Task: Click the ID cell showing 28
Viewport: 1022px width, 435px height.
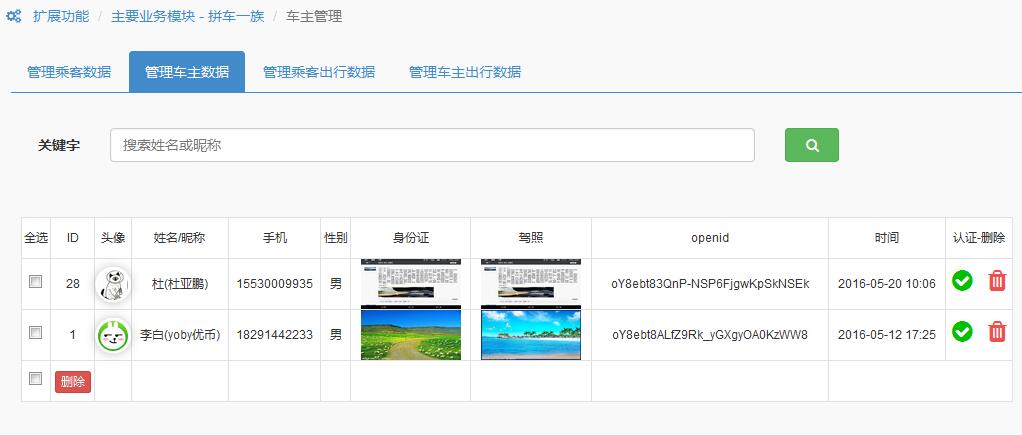Action: coord(72,284)
